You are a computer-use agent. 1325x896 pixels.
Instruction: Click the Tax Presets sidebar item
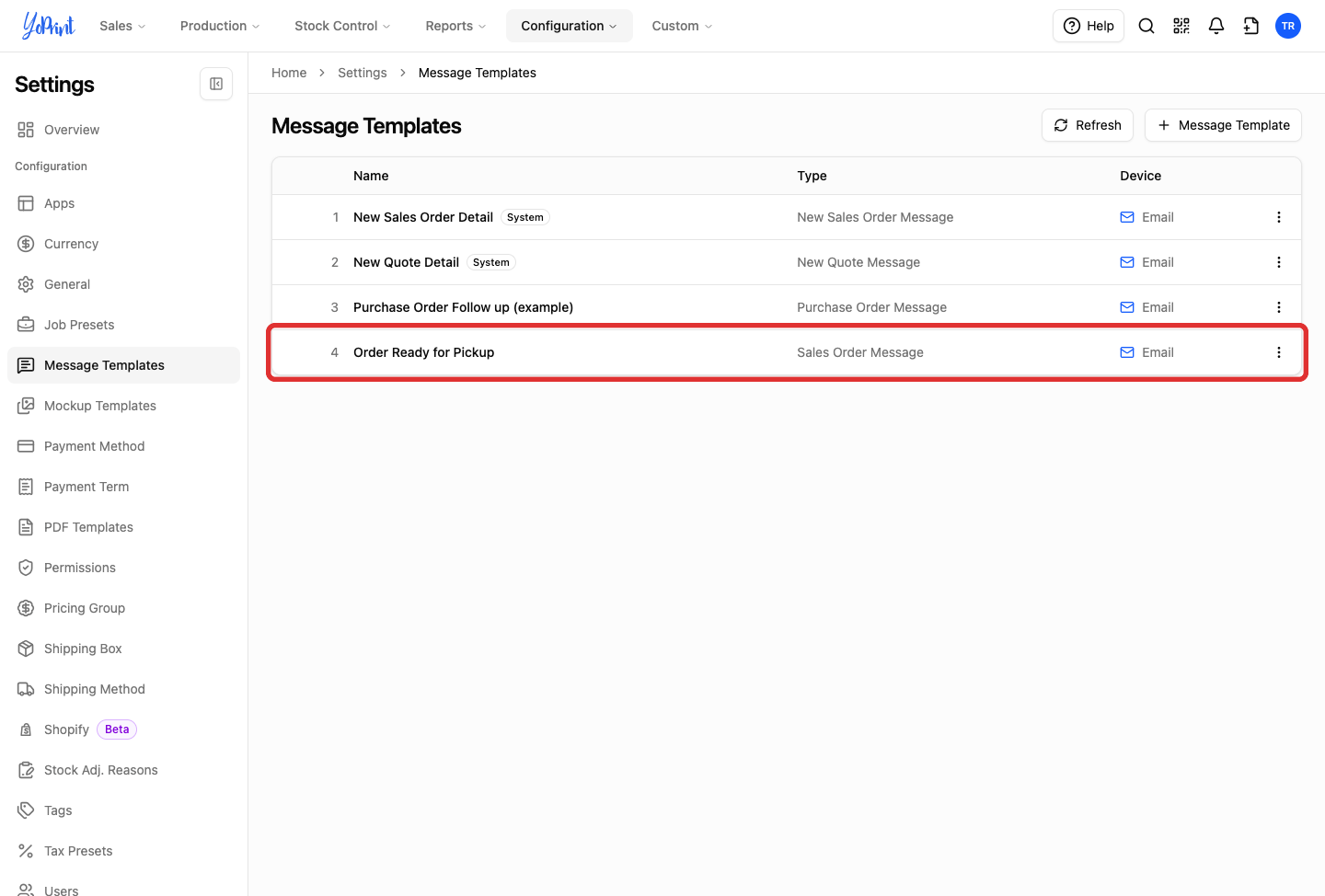point(123,851)
